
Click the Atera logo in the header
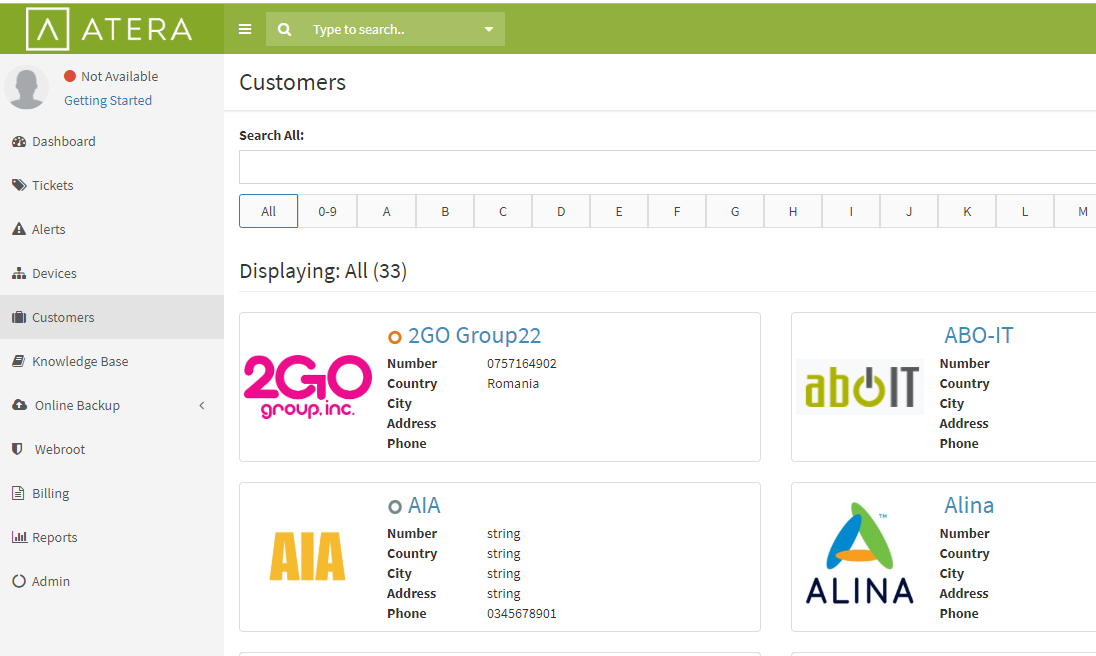(x=109, y=29)
